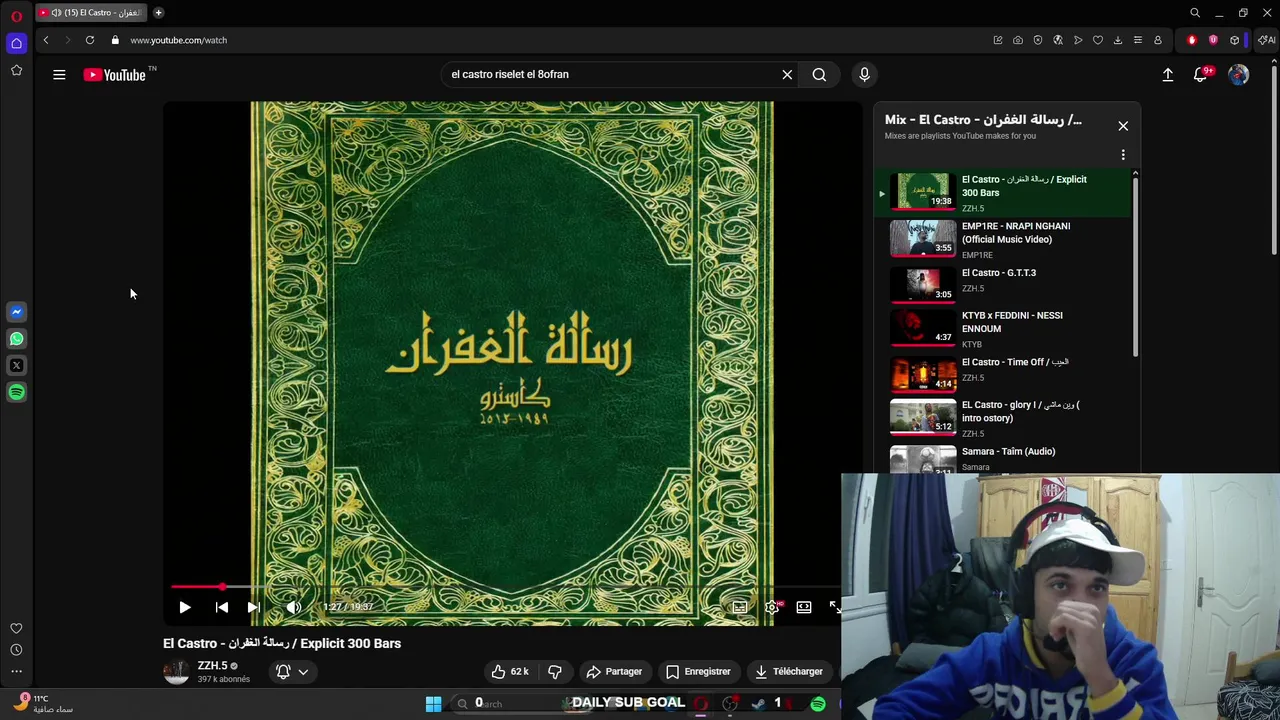
Task: Open the Mix playlist three-dot menu
Action: [x=1123, y=155]
